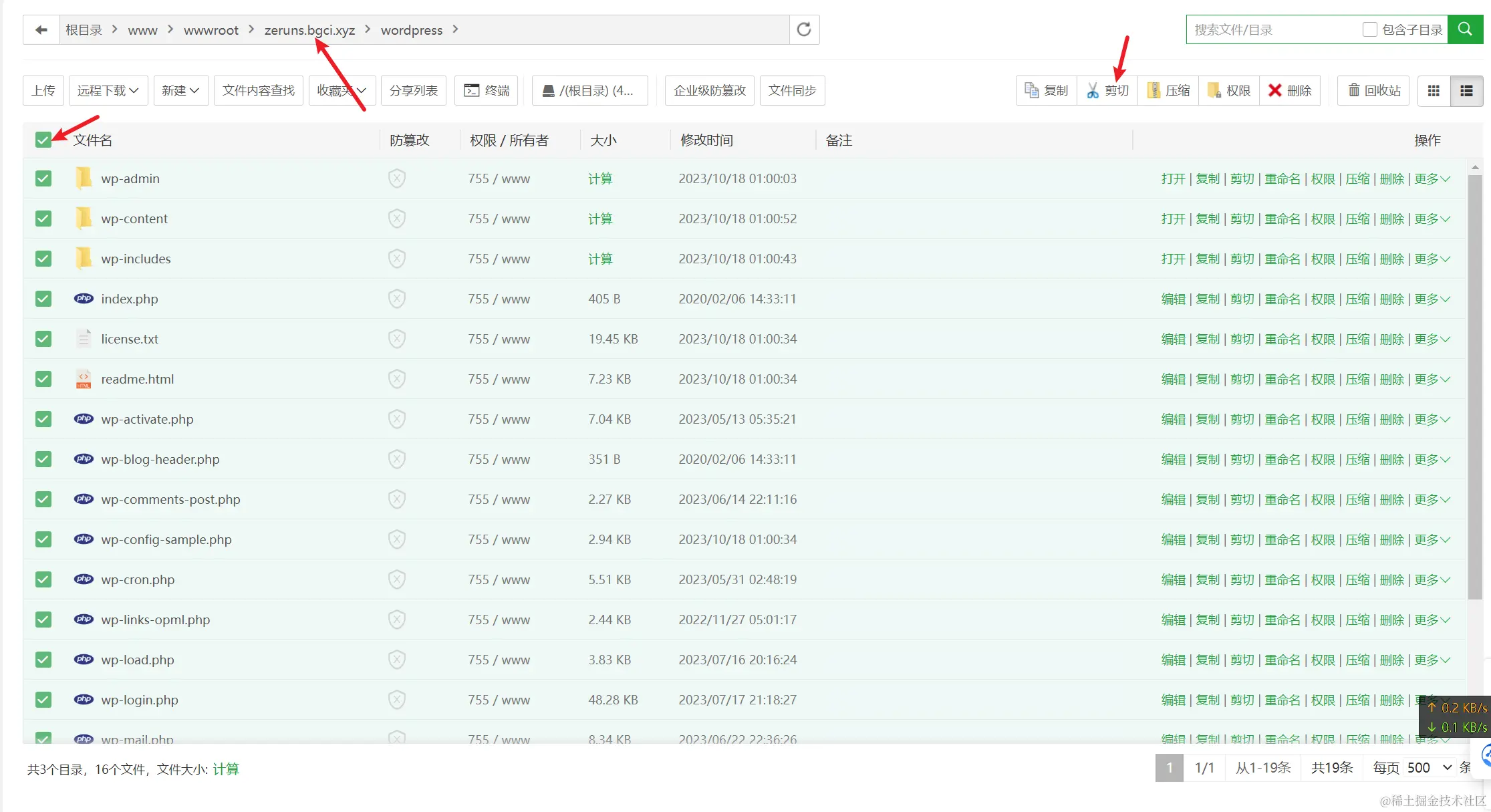
Task: Click tamper-proof shield icon for readme.html
Action: click(x=397, y=379)
